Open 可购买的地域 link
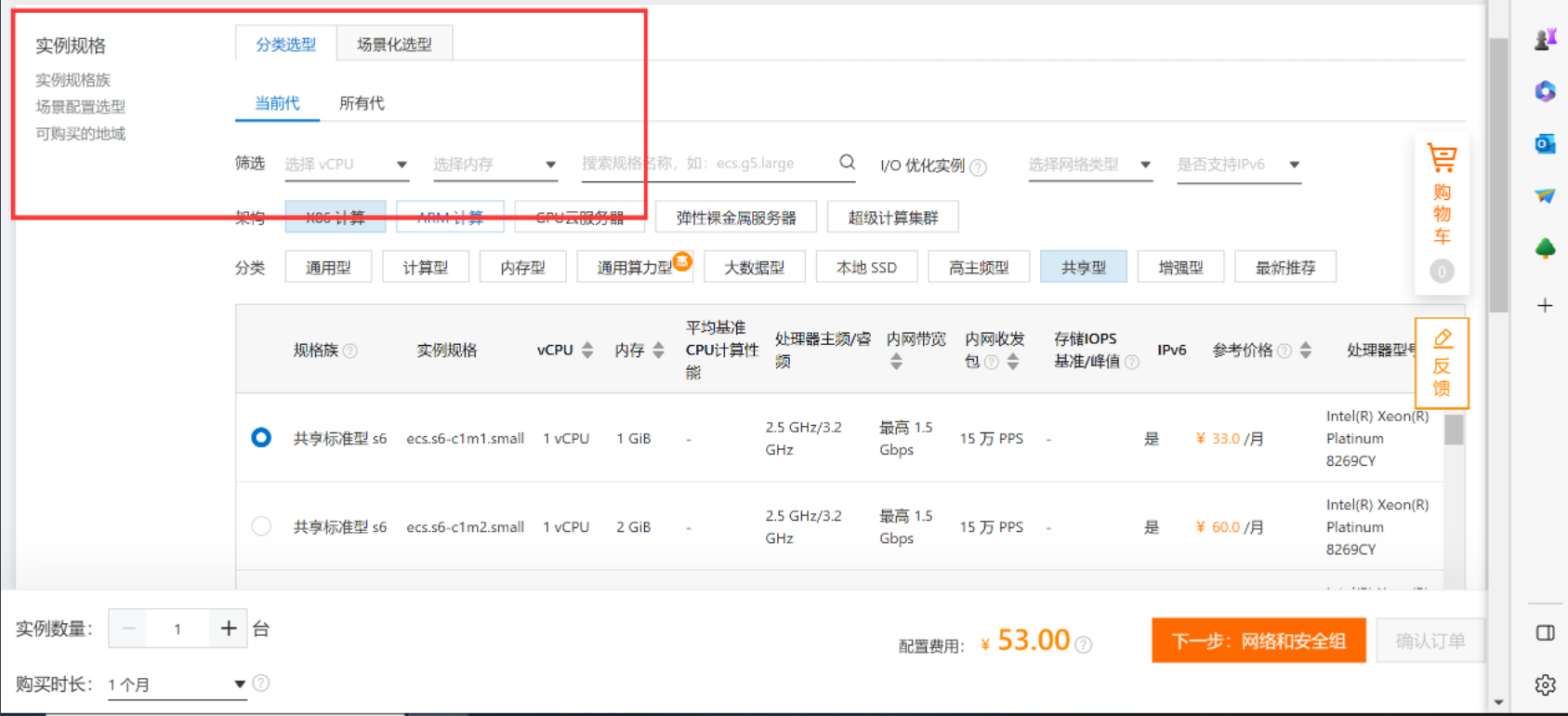This screenshot has height=716, width=1568. [80, 134]
